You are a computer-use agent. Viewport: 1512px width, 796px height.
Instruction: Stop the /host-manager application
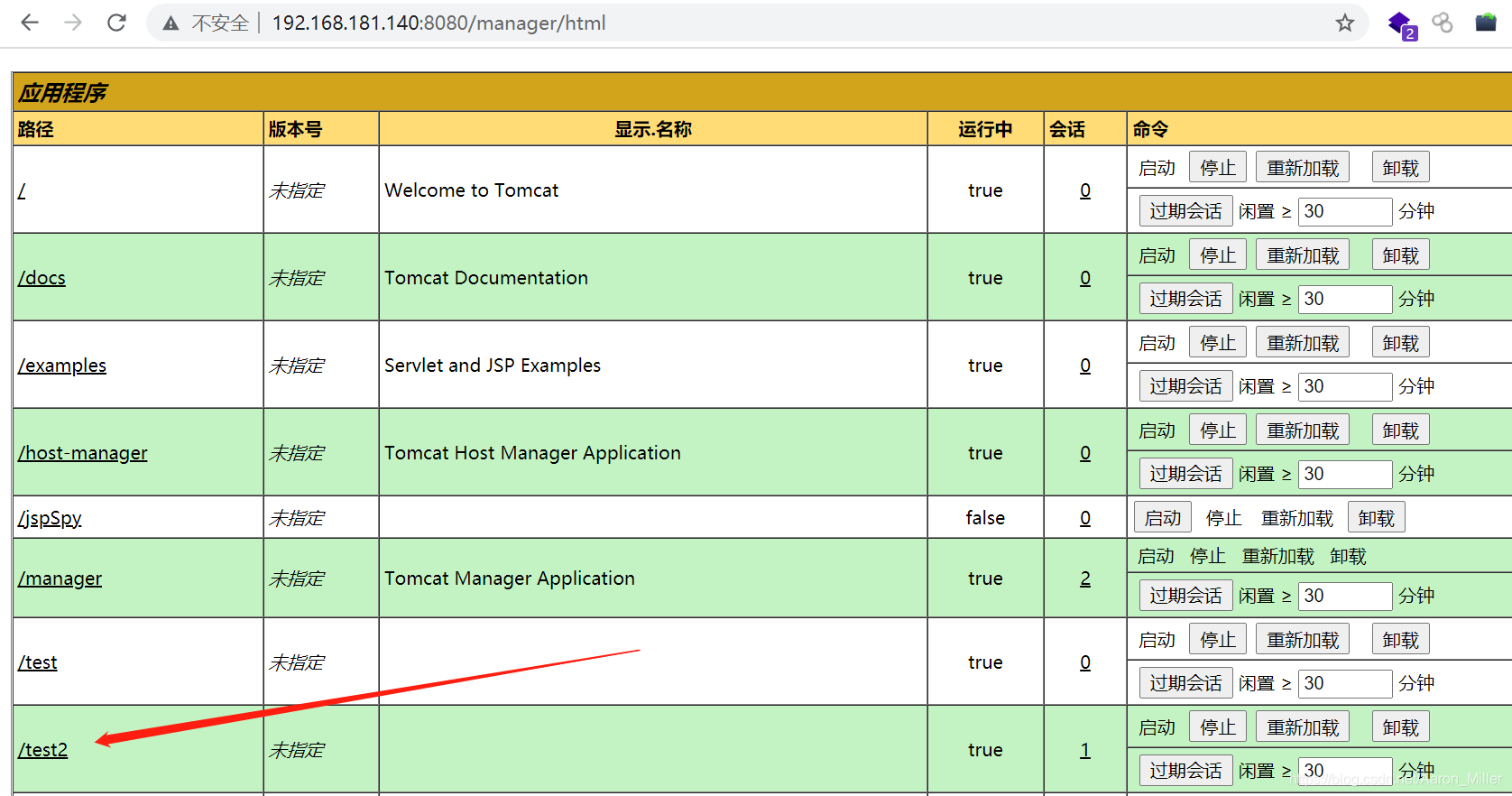[x=1218, y=430]
